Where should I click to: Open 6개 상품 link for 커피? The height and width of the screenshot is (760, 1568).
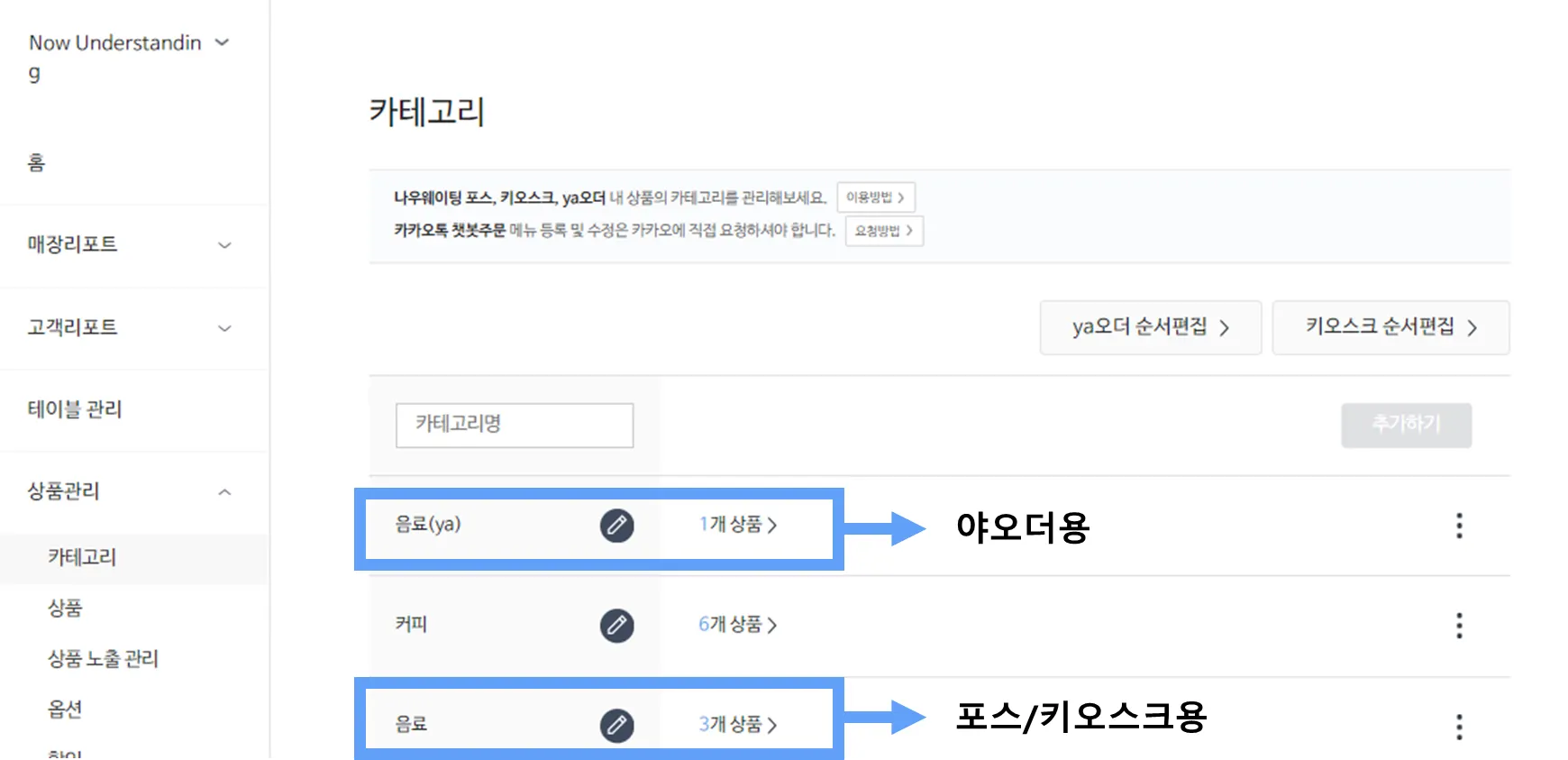tap(737, 625)
